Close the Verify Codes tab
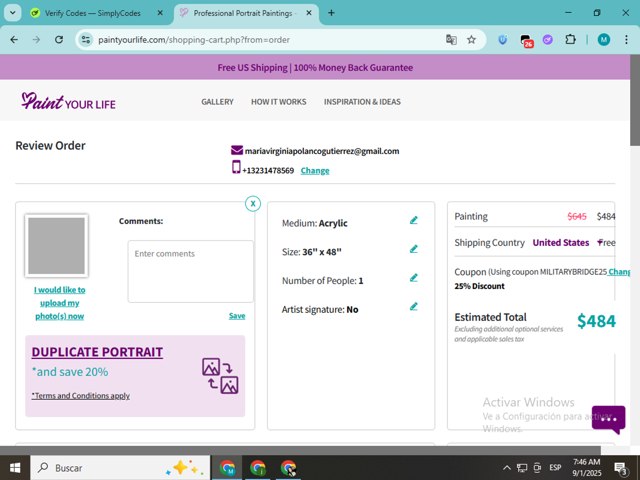The image size is (640, 480). [160, 13]
